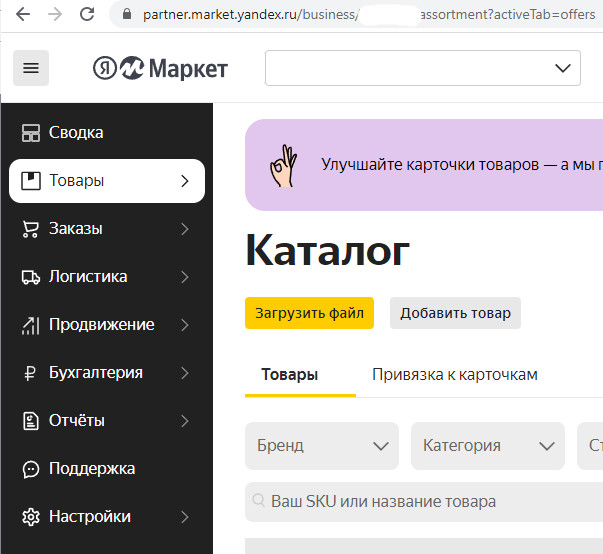The height and width of the screenshot is (554, 603).
Task: Click the Добавить товар button
Action: point(455,313)
